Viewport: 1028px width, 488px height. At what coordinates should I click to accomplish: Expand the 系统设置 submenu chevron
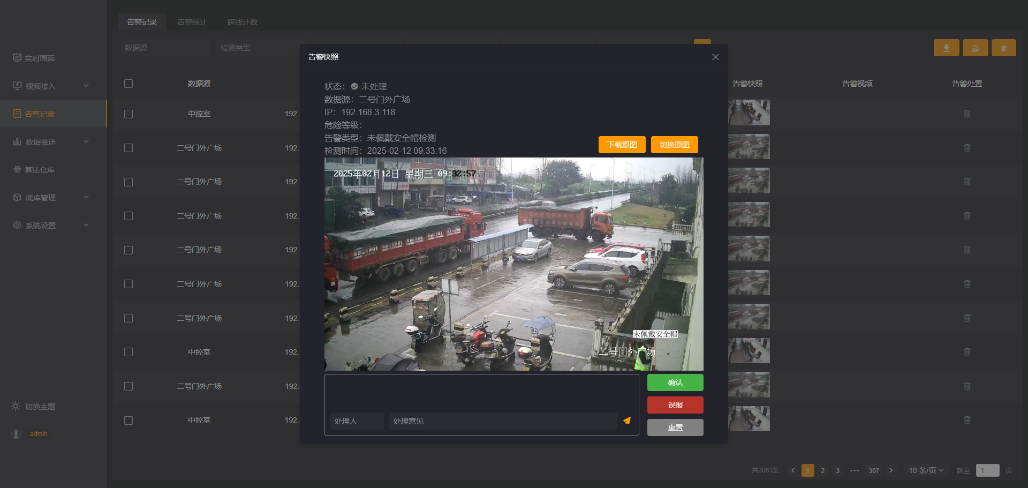tap(87, 225)
